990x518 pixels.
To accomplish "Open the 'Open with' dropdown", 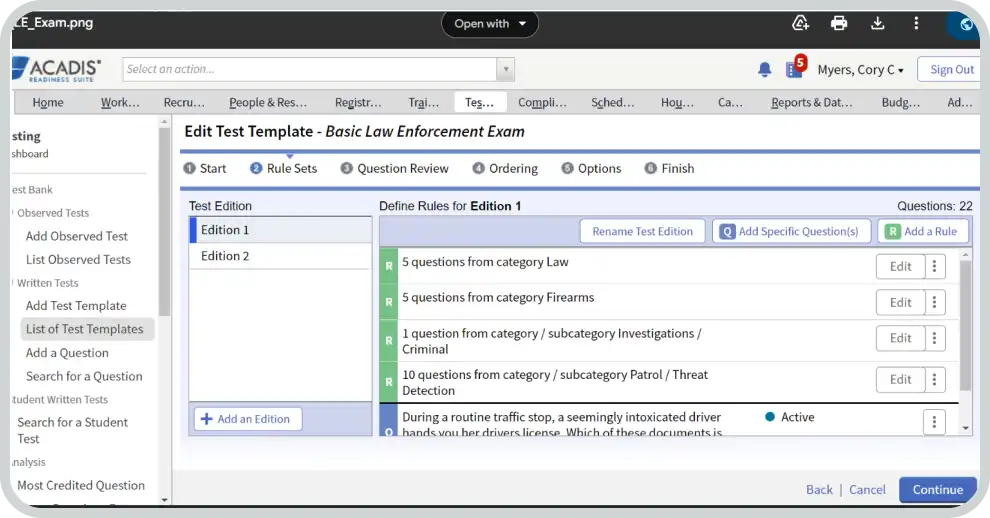I will 490,24.
